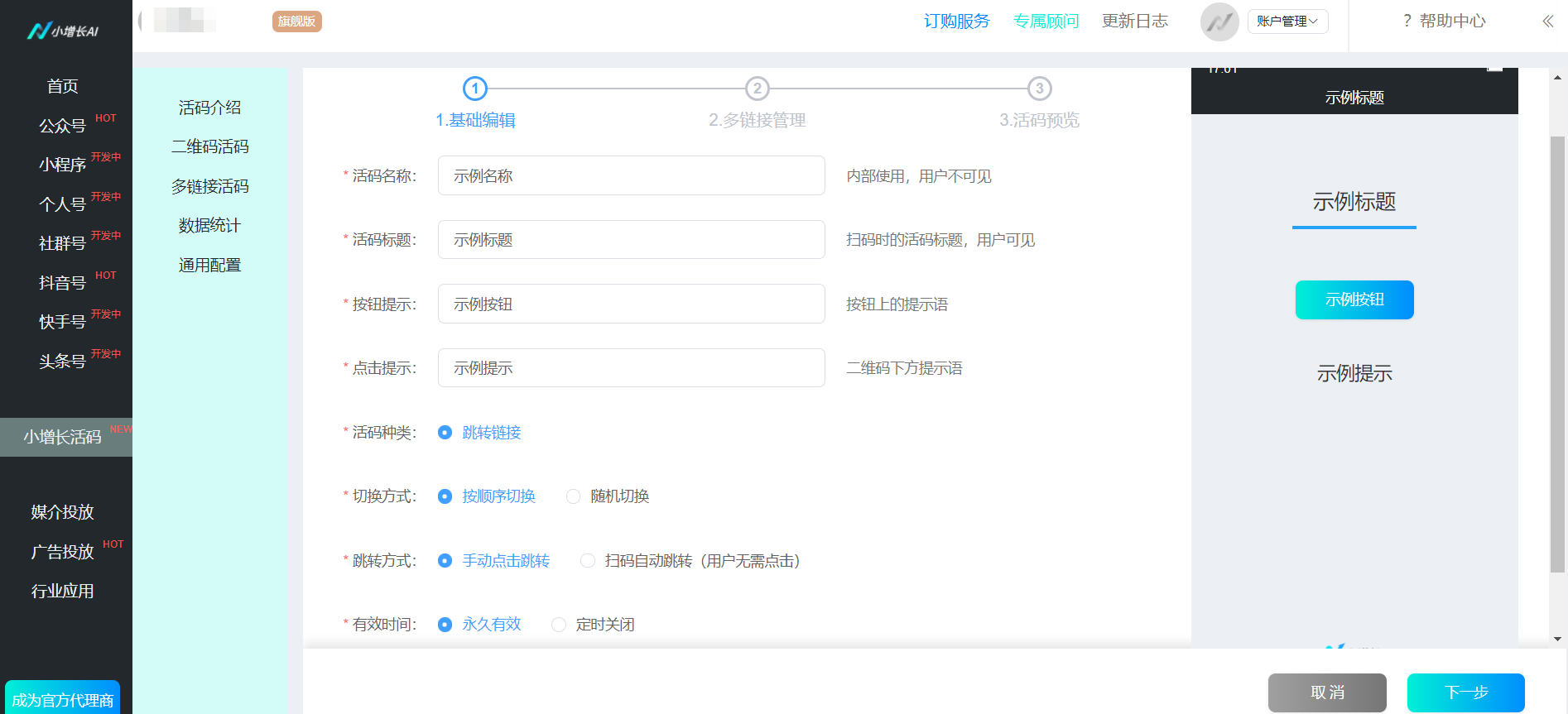Go to 通用配置 submenu
This screenshot has width=1568, height=714.
point(210,265)
